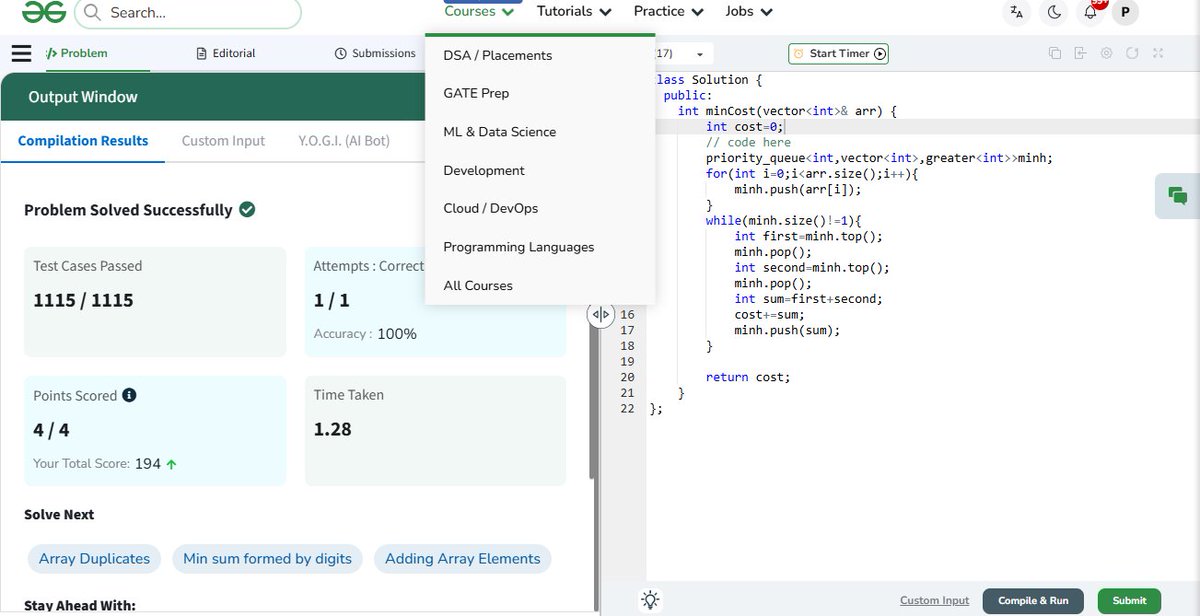Viewport: 1200px width, 616px height.
Task: Click the translate language icon
Action: point(1017,12)
